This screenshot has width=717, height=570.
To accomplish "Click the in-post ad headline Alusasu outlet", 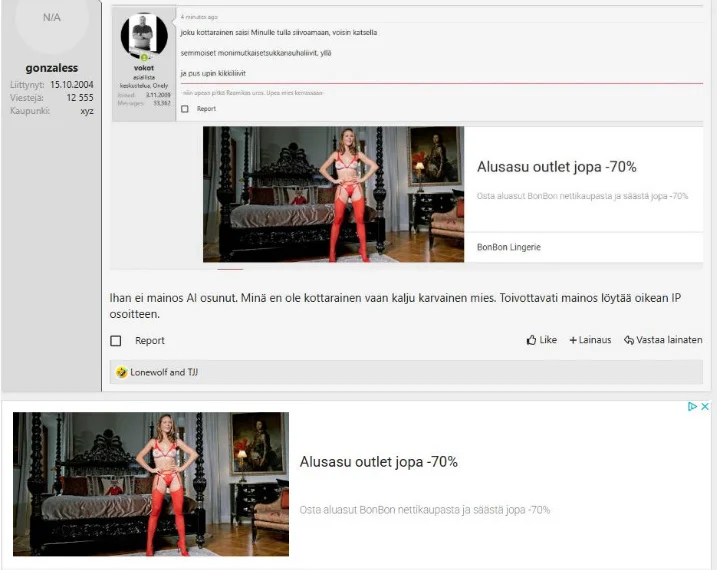I will [556, 167].
